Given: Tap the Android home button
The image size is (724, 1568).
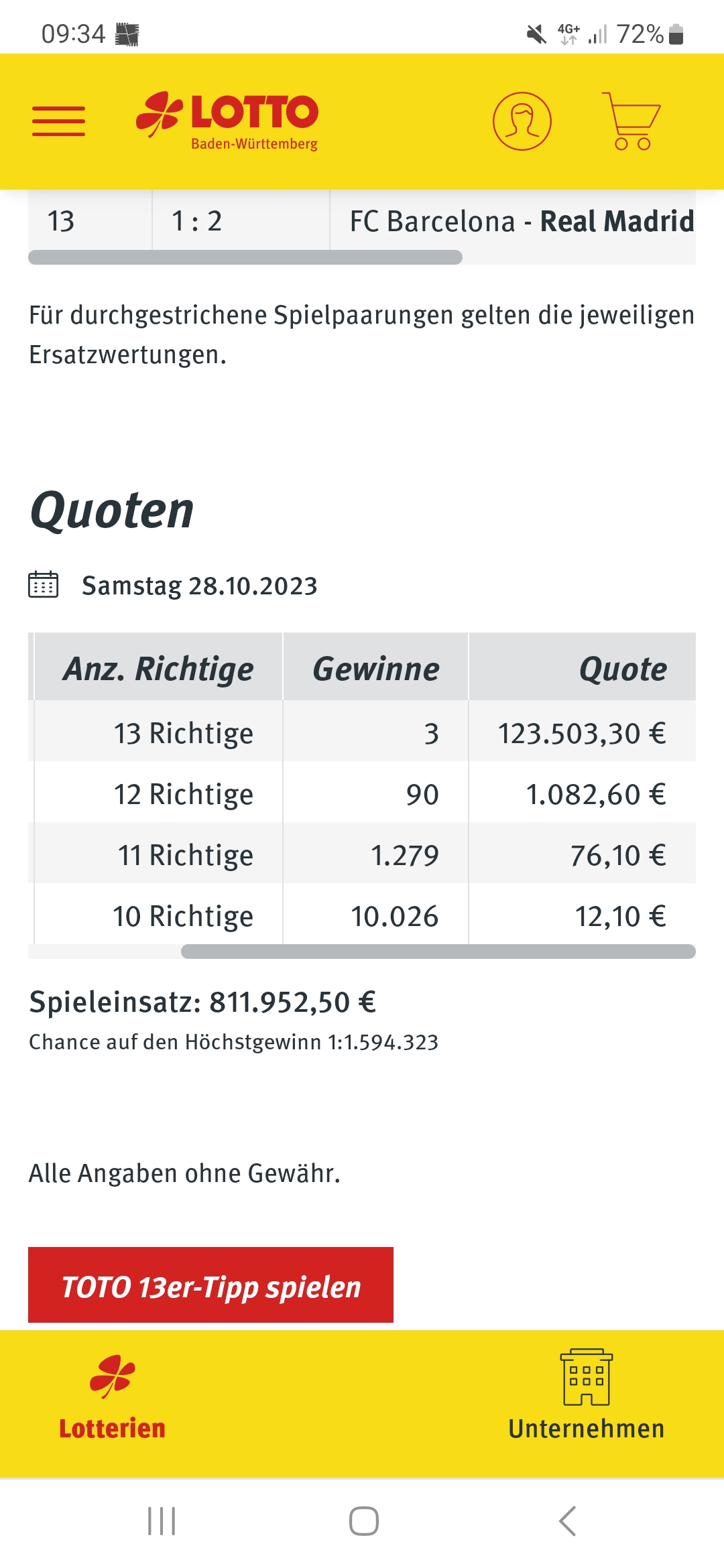Looking at the screenshot, I should (363, 1521).
